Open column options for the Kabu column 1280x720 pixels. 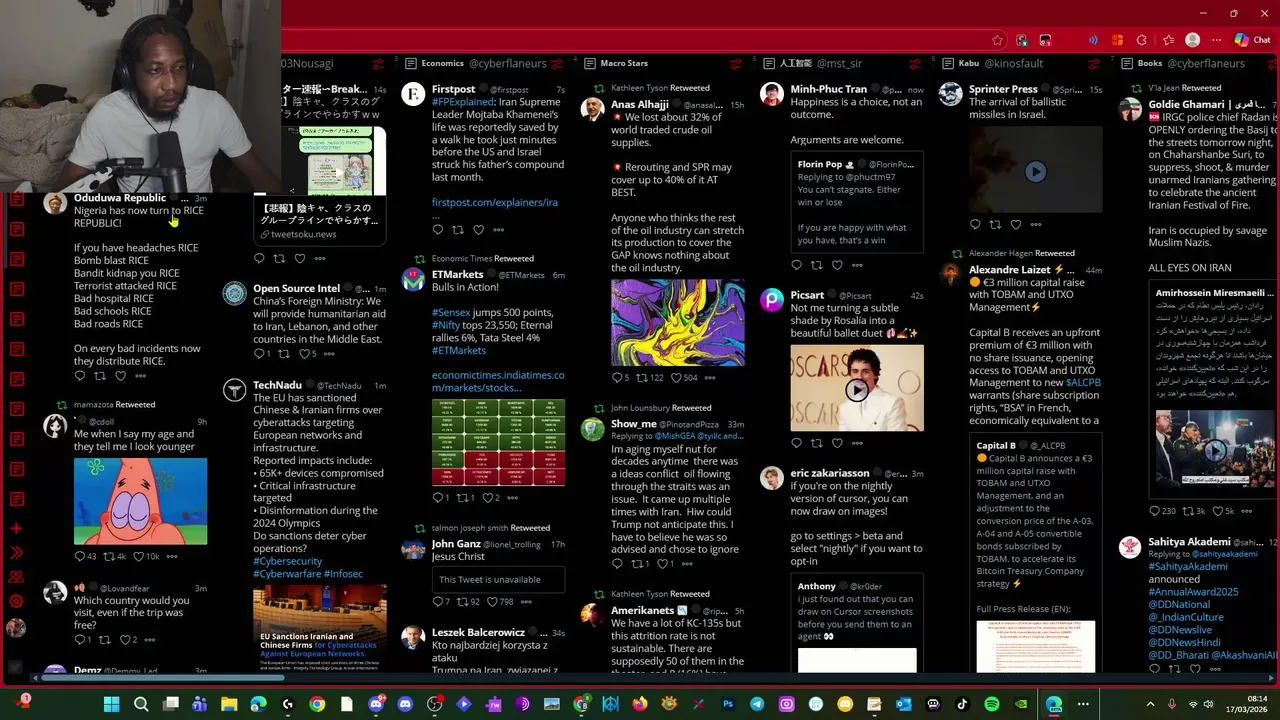click(1094, 64)
